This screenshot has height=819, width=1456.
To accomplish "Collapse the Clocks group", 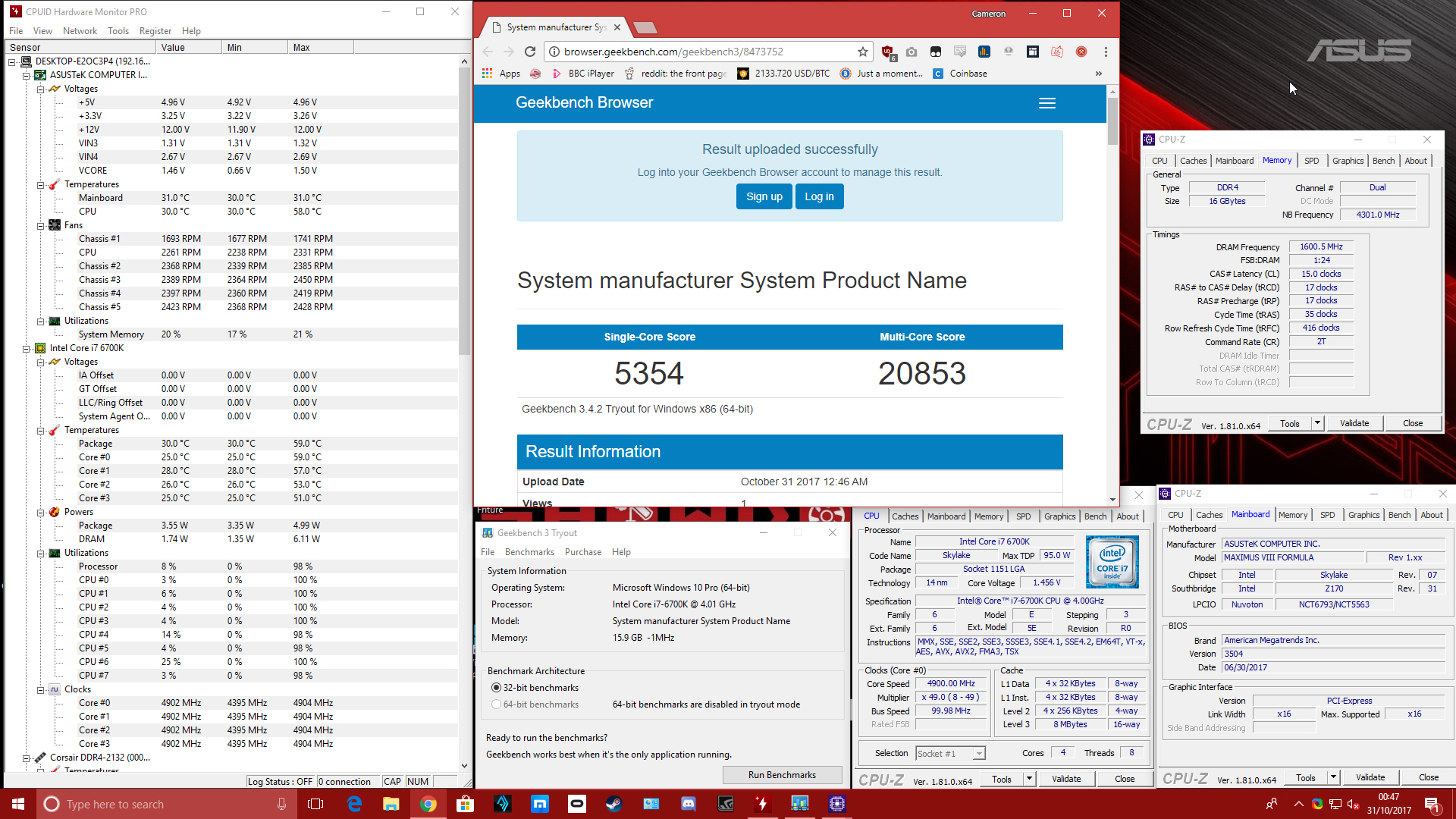I will click(x=40, y=689).
